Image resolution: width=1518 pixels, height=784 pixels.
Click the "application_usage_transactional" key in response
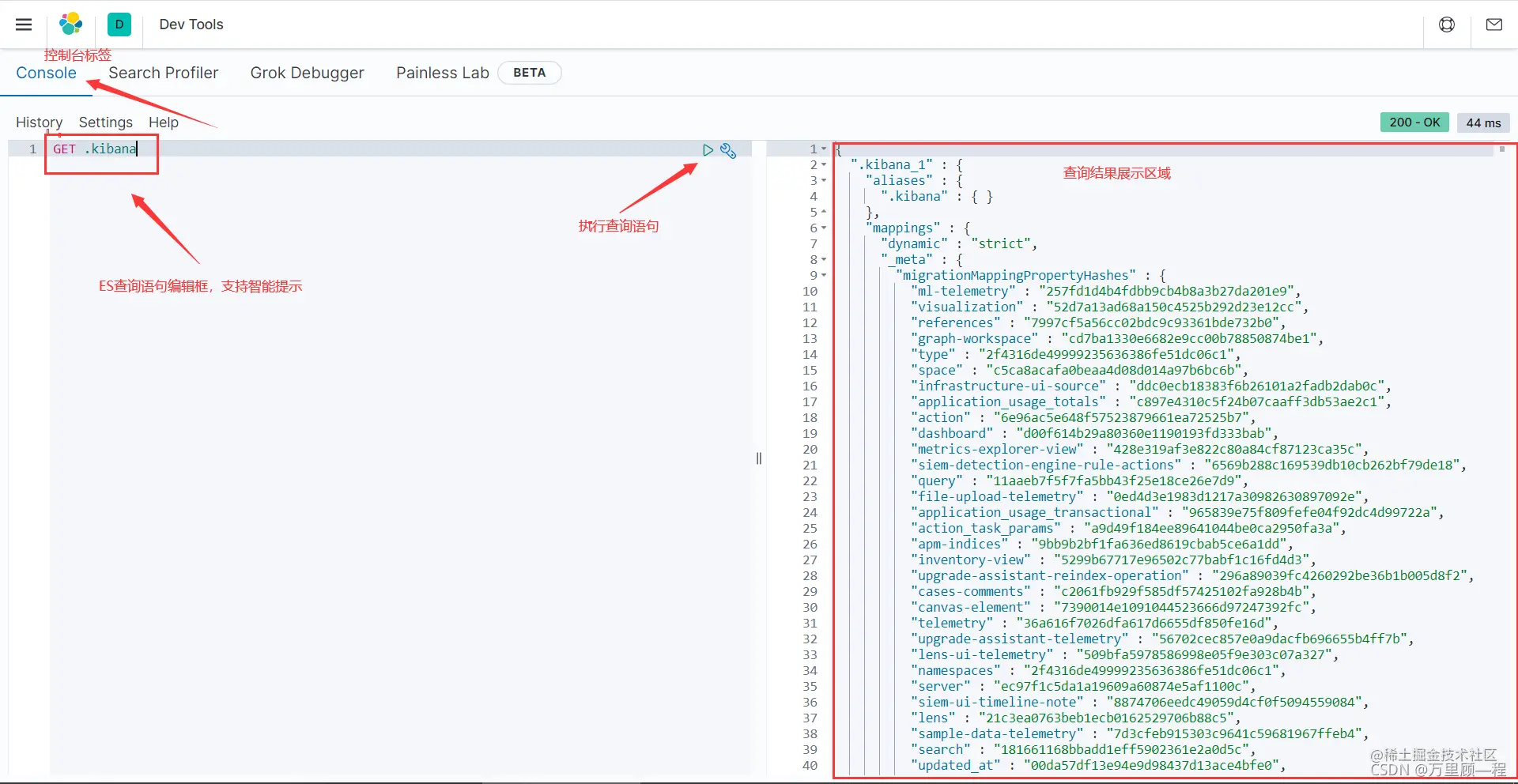pos(1034,512)
